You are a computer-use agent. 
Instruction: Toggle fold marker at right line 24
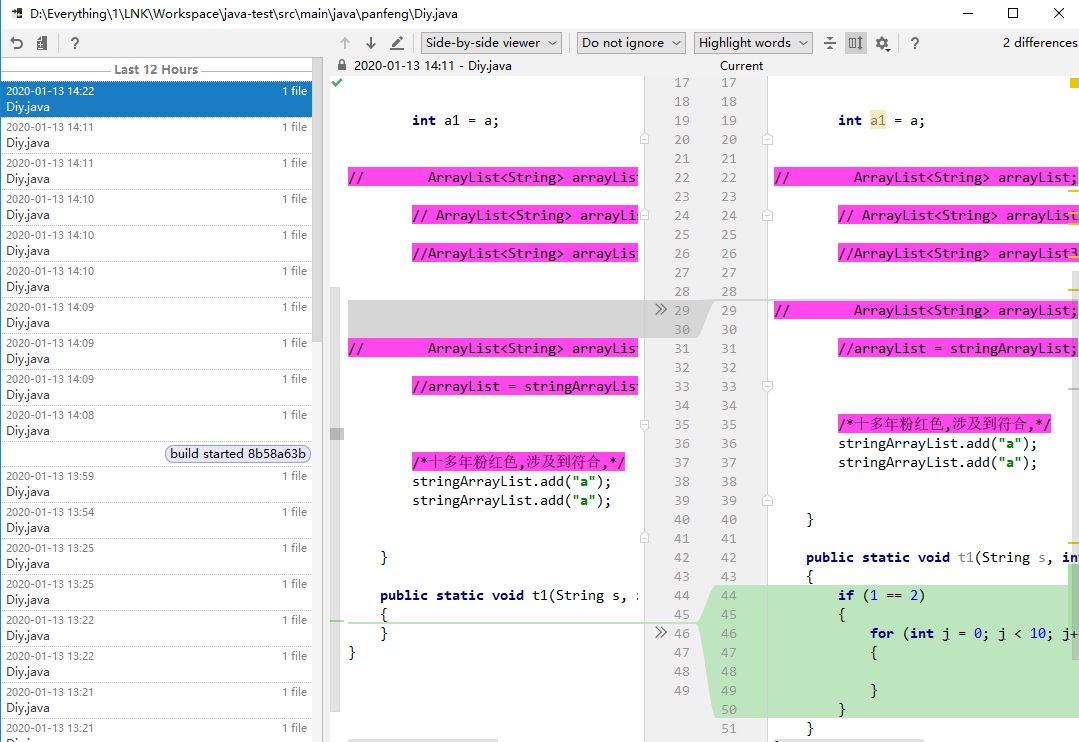point(767,215)
